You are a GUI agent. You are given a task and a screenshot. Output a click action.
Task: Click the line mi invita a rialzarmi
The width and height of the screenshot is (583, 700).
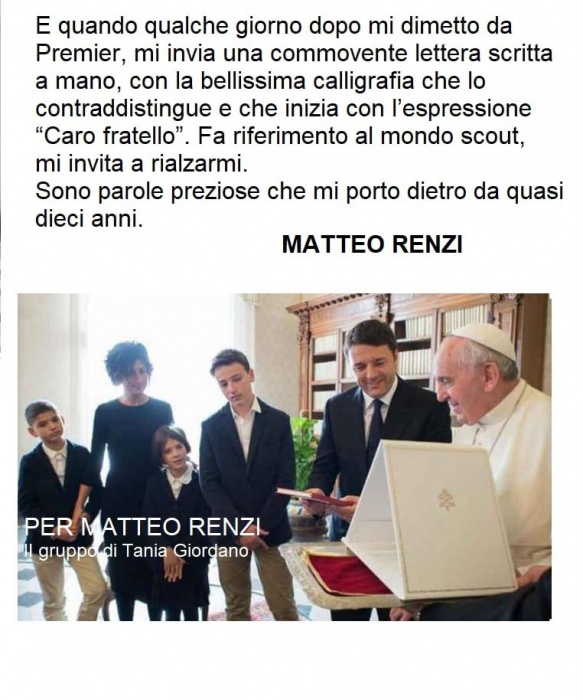(x=141, y=164)
